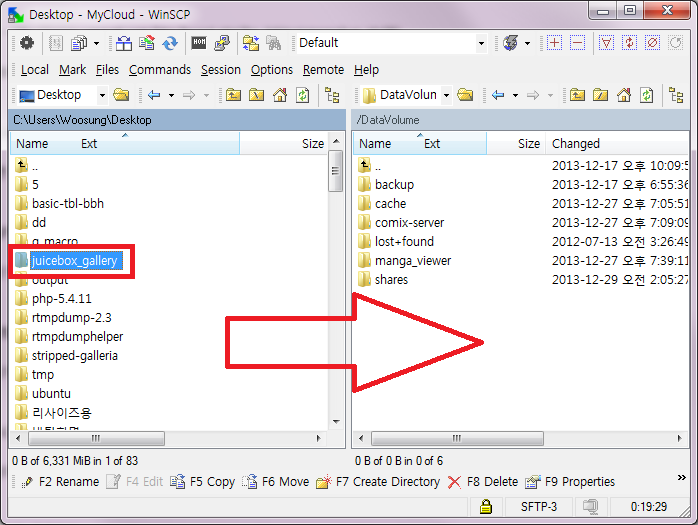The height and width of the screenshot is (525, 698).
Task: Click F5 Copy button
Action: pos(203,482)
